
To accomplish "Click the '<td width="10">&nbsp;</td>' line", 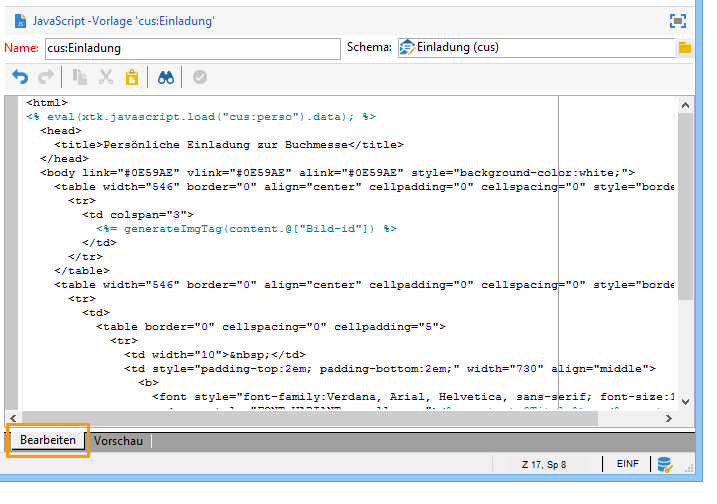I will pyautogui.click(x=215, y=354).
